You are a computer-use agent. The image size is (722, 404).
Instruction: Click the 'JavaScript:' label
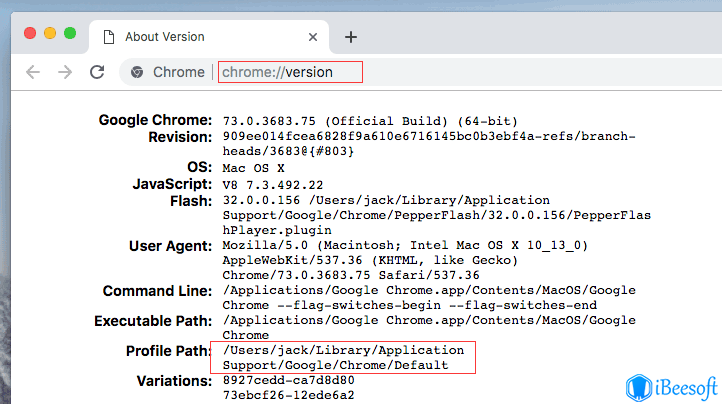click(x=172, y=184)
